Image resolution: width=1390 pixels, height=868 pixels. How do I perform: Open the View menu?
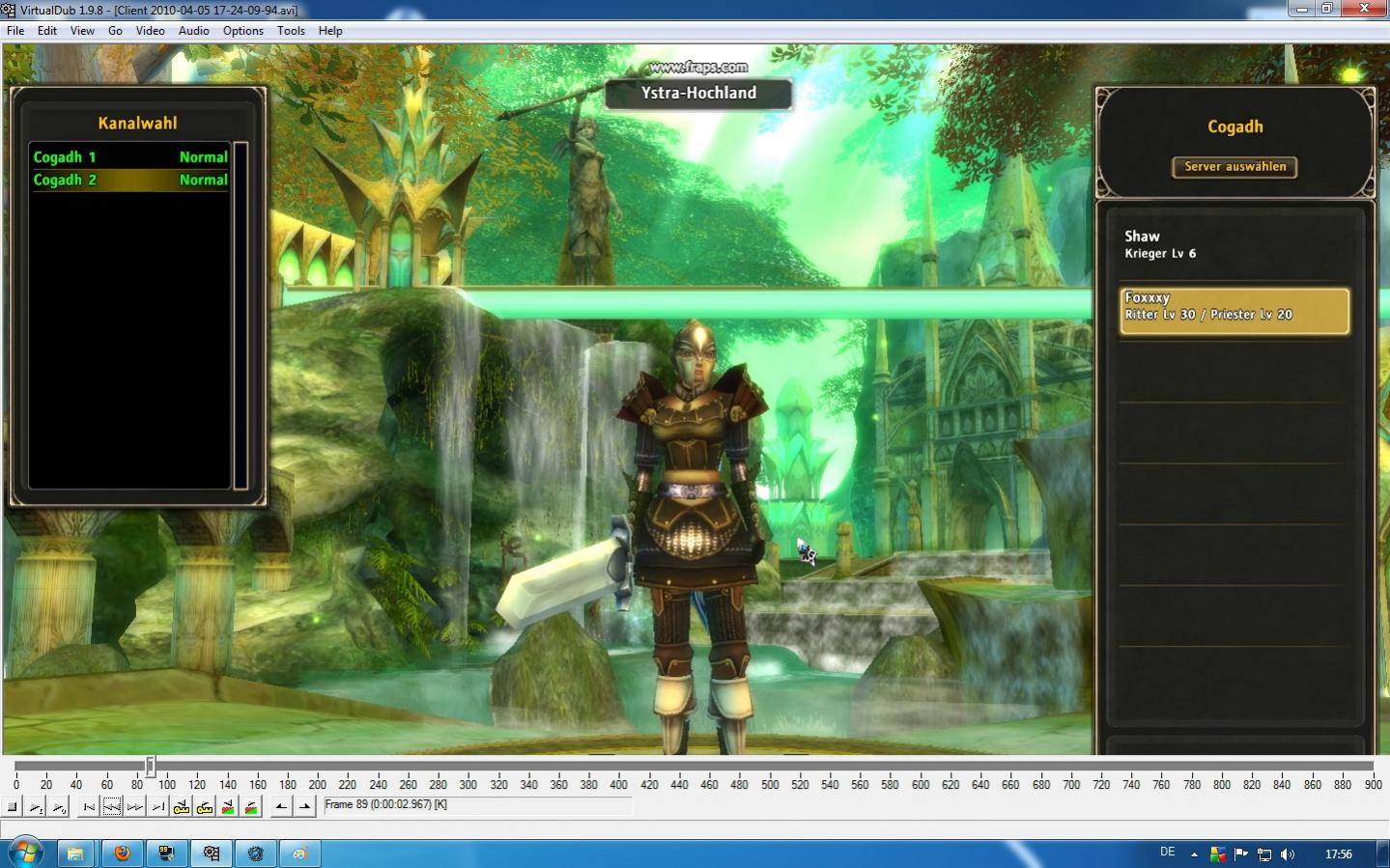click(82, 31)
